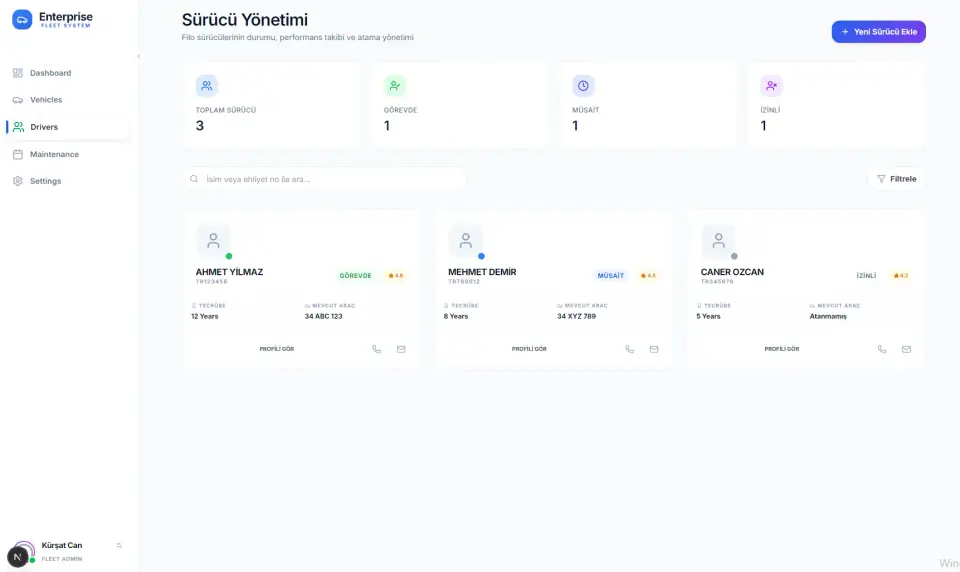
Task: Click the İzinli user-x icon
Action: click(771, 86)
